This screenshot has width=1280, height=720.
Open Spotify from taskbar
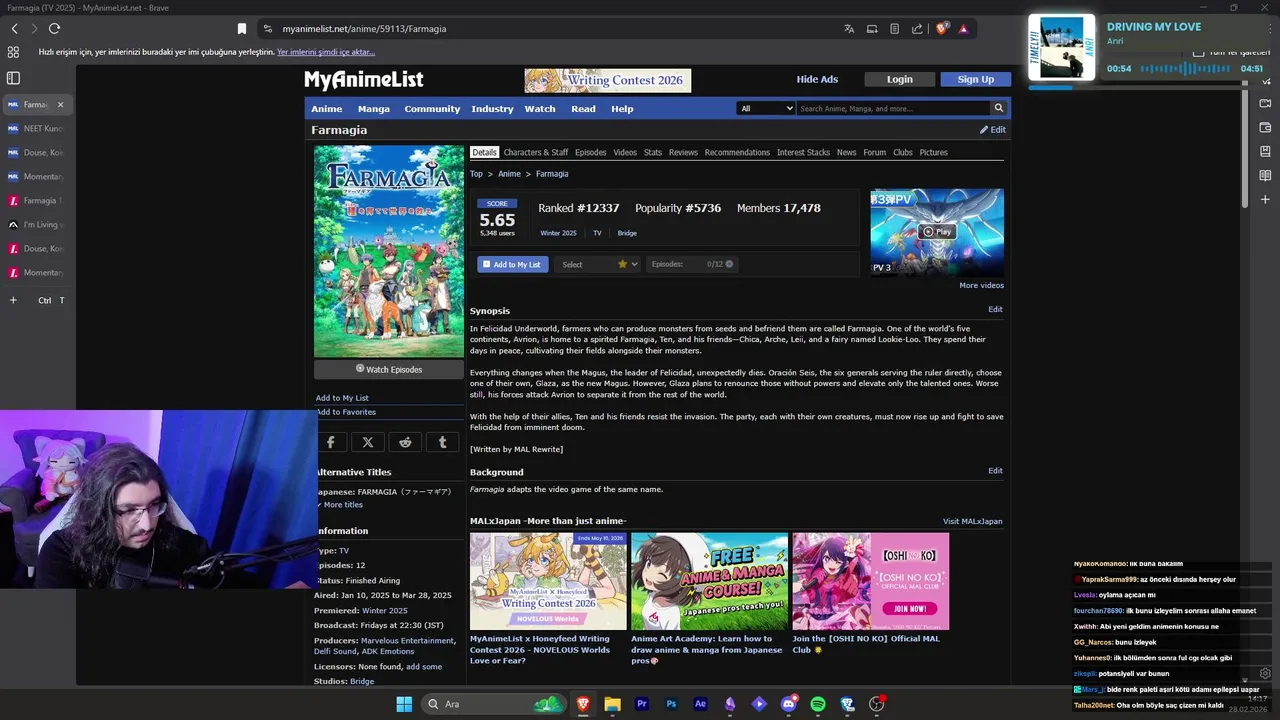pos(818,704)
